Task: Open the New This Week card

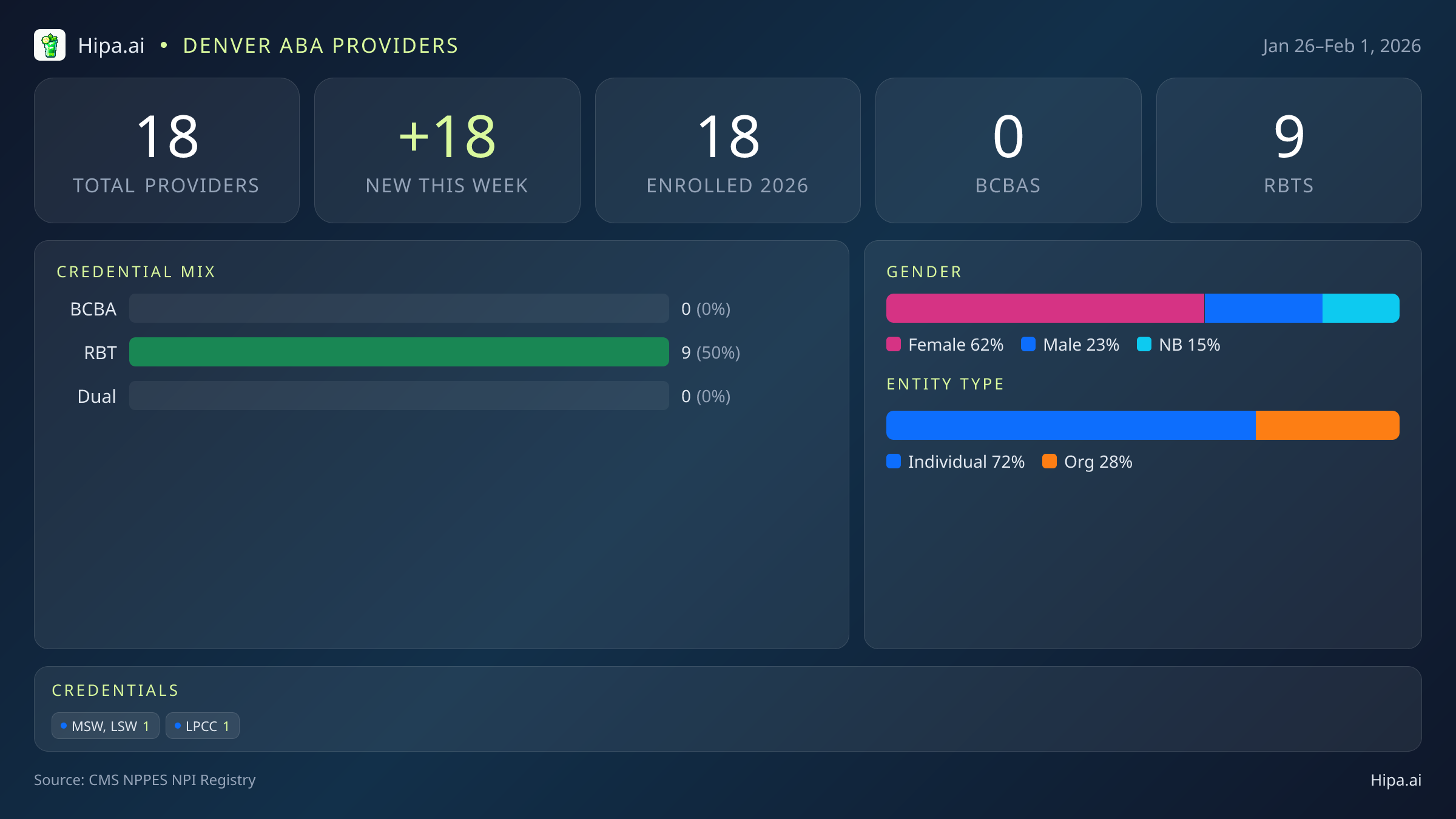Action: click(447, 150)
